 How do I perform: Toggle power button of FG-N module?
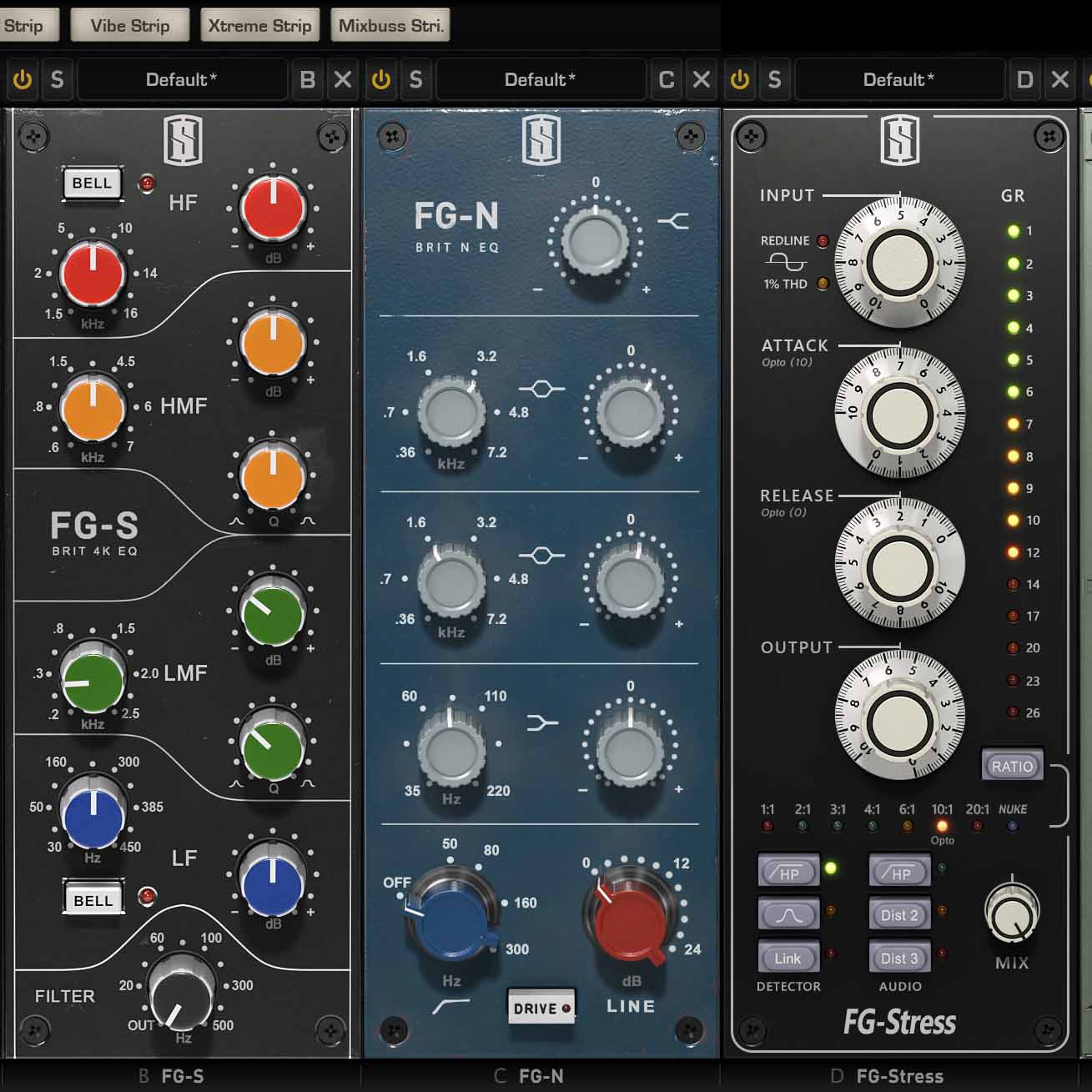point(381,80)
